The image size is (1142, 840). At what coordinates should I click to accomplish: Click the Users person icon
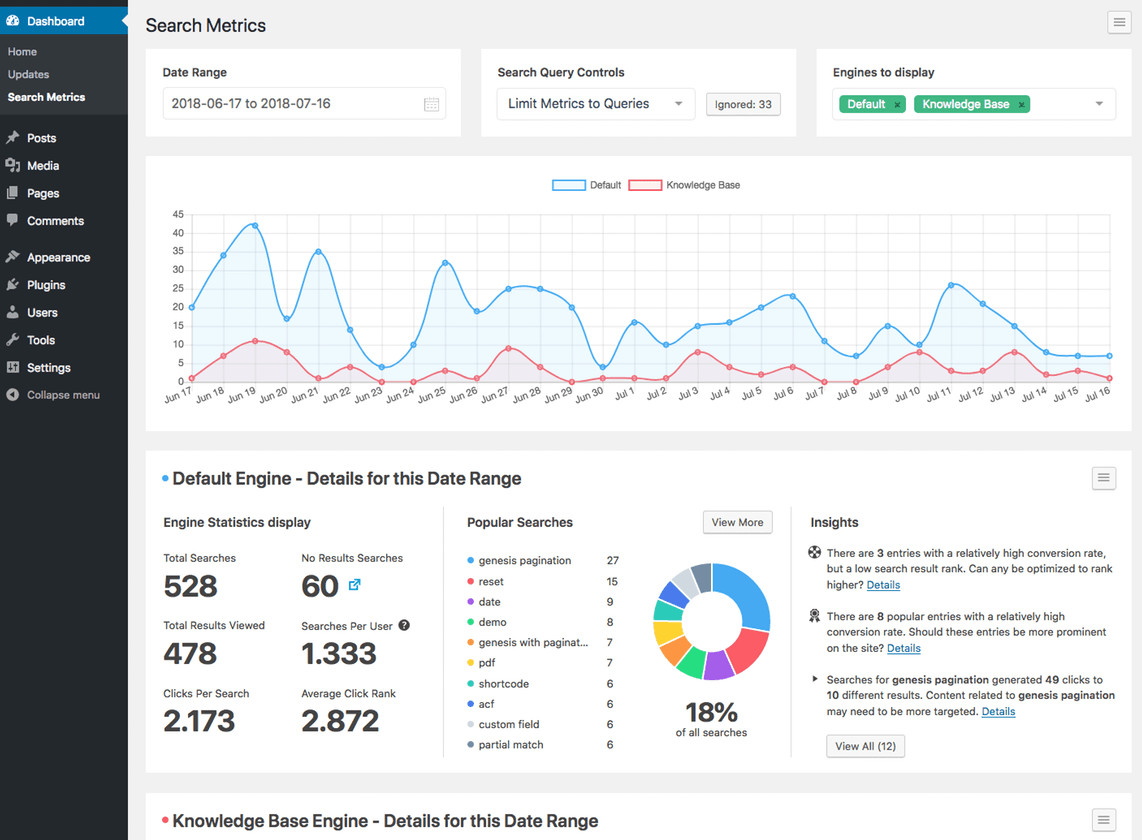12,312
